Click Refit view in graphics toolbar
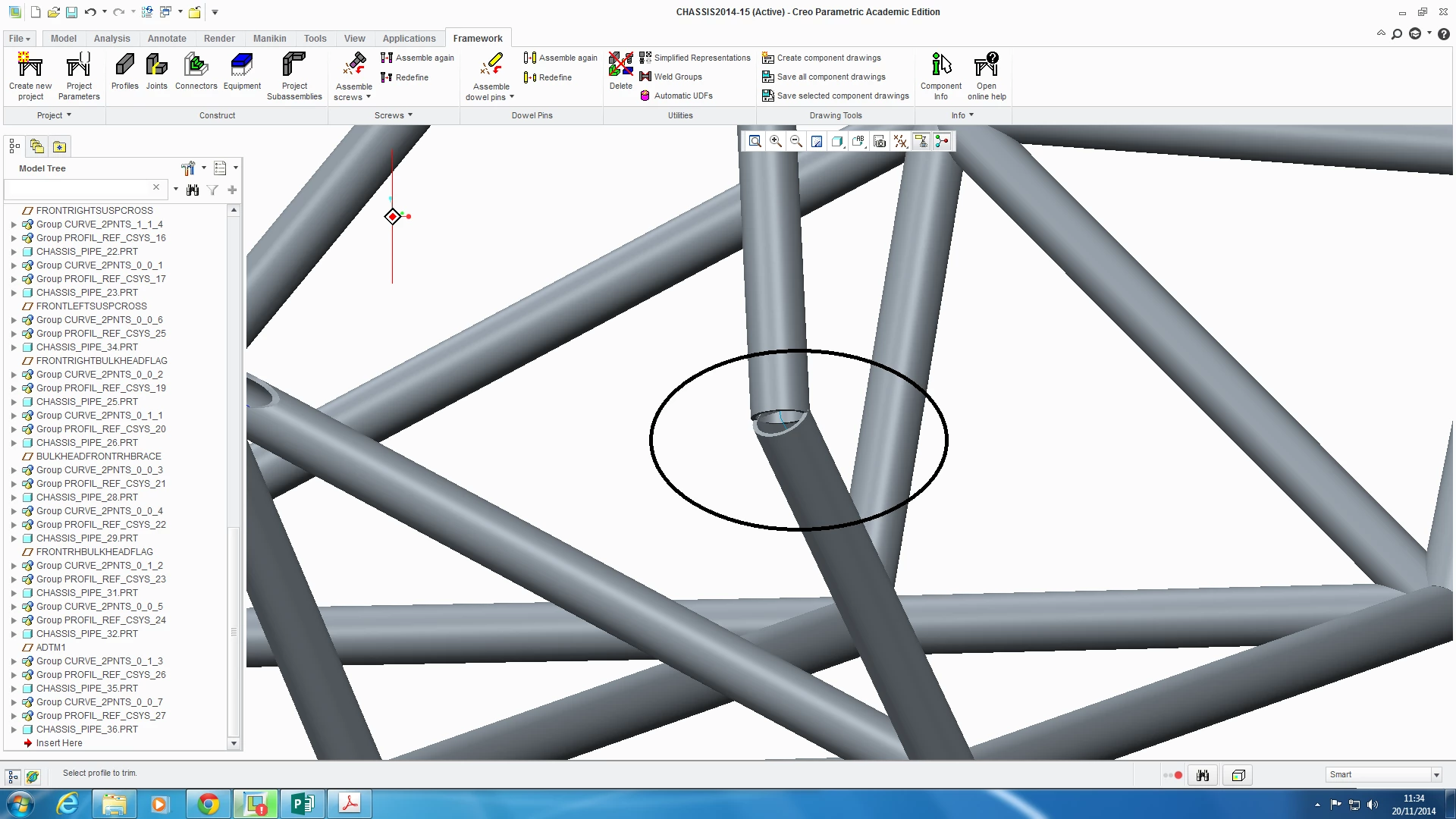This screenshot has height=819, width=1456. (755, 142)
